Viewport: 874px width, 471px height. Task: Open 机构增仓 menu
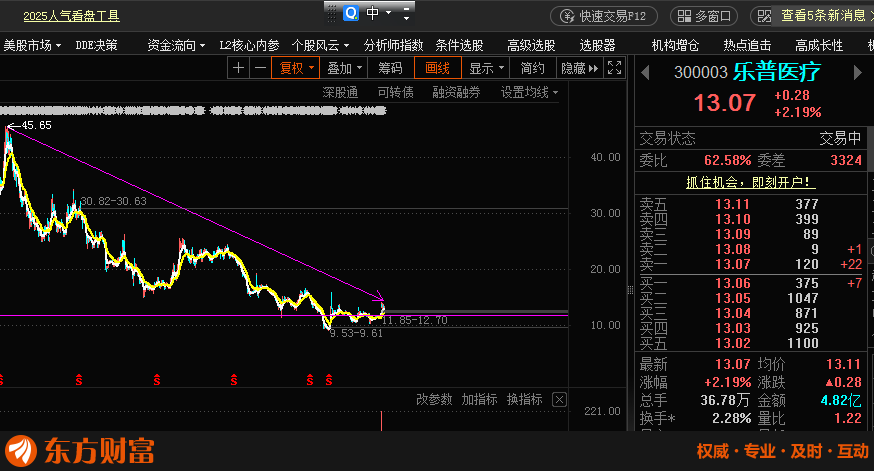[x=675, y=45]
